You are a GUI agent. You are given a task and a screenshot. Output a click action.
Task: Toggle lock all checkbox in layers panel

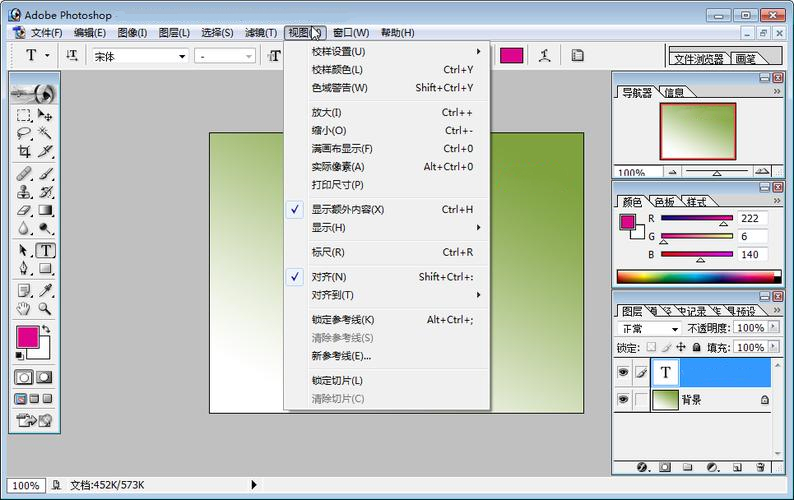[696, 347]
